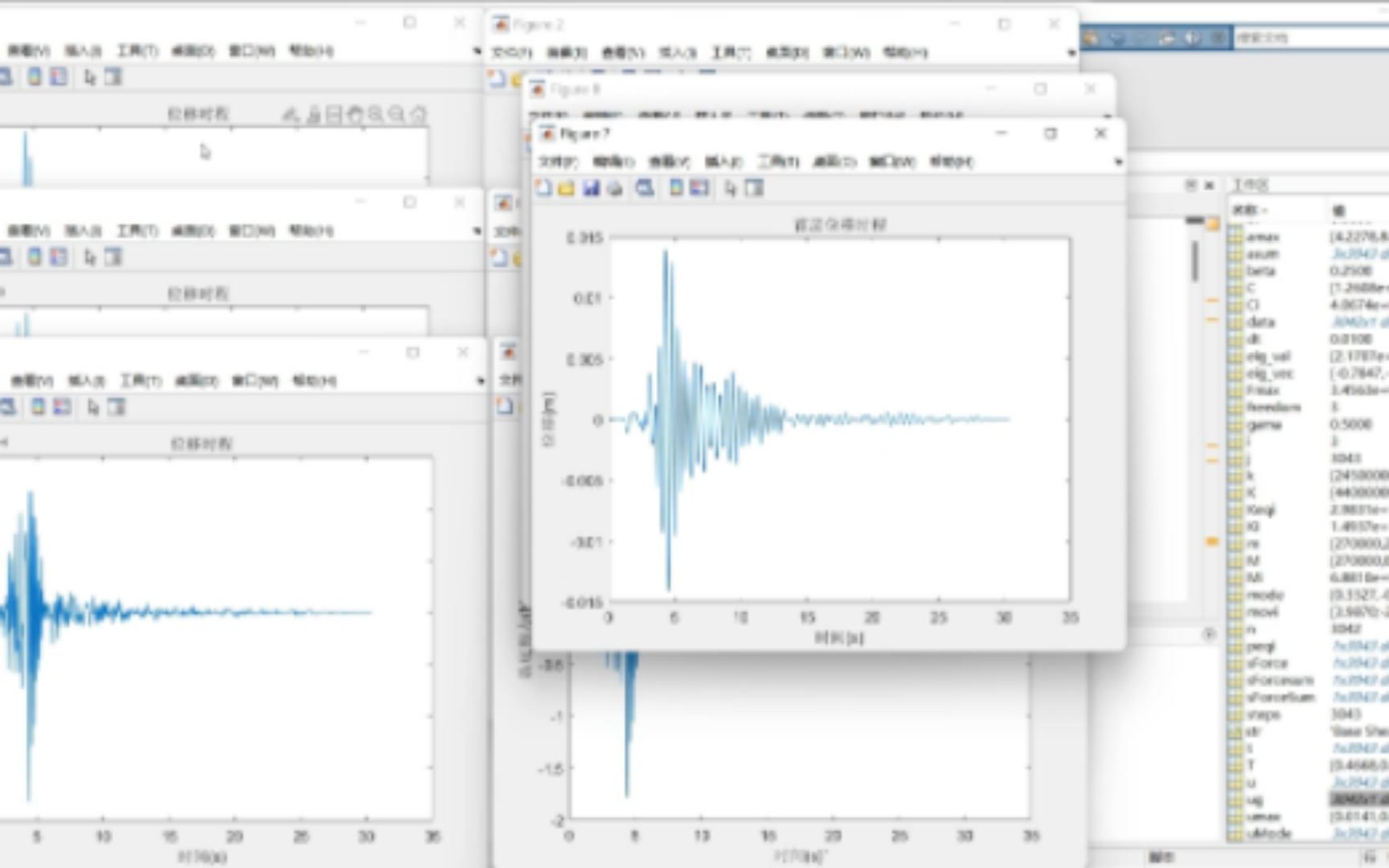Image resolution: width=1389 pixels, height=868 pixels.
Task: Click menu bar overflow arrow in Figure 7
Action: [x=1118, y=162]
